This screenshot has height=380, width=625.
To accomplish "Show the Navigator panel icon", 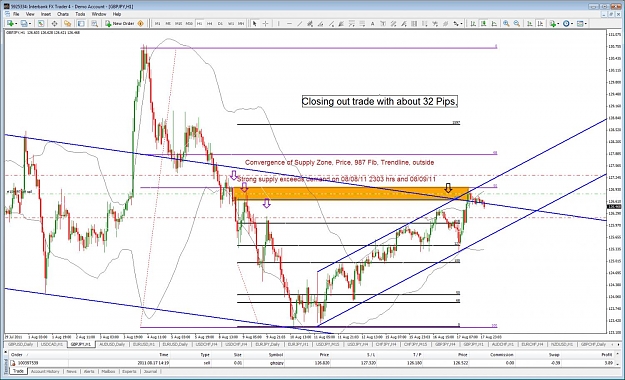I will [x=67, y=24].
